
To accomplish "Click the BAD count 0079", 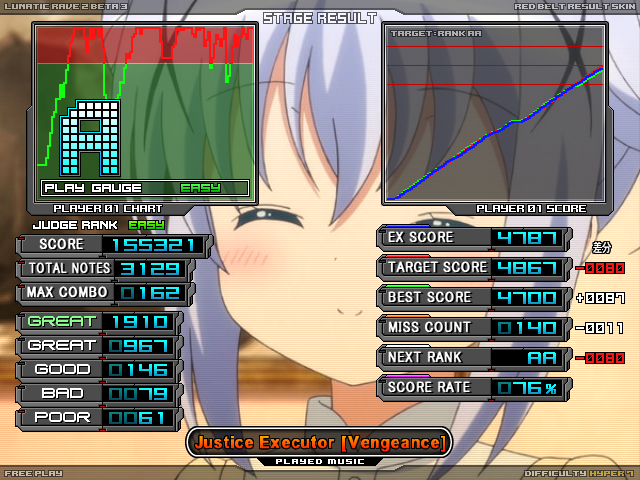I will click(139, 393).
